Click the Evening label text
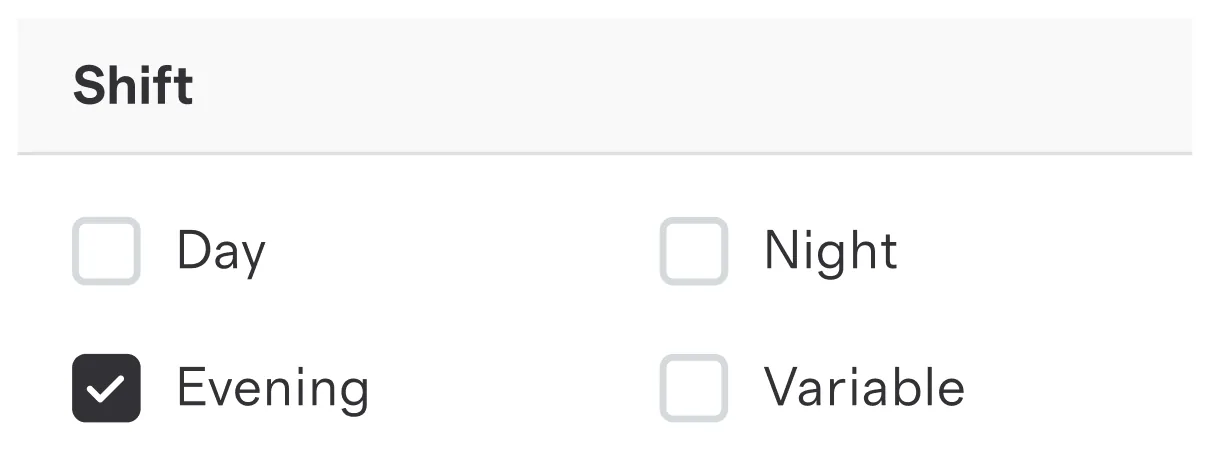Viewport: 1208px width, 476px height. click(x=273, y=388)
